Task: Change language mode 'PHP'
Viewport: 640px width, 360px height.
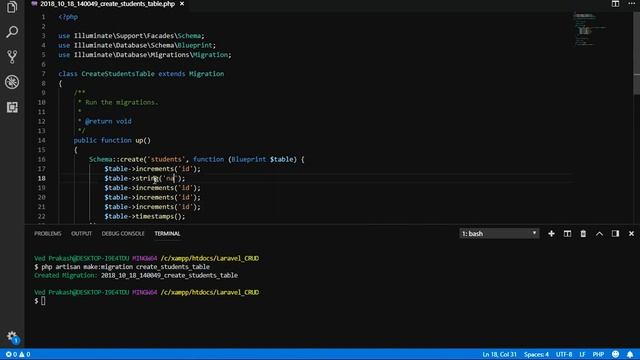Action: coord(598,354)
